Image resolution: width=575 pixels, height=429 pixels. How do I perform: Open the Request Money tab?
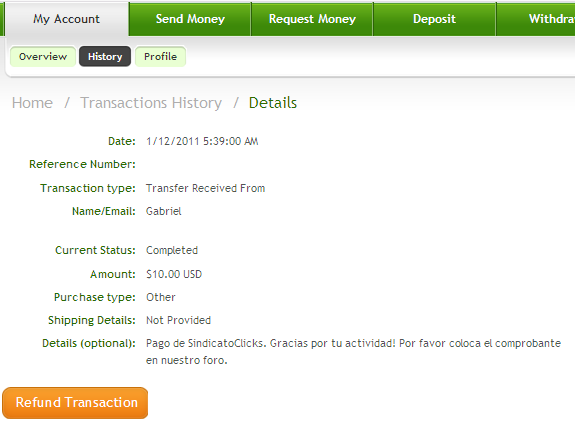312,19
